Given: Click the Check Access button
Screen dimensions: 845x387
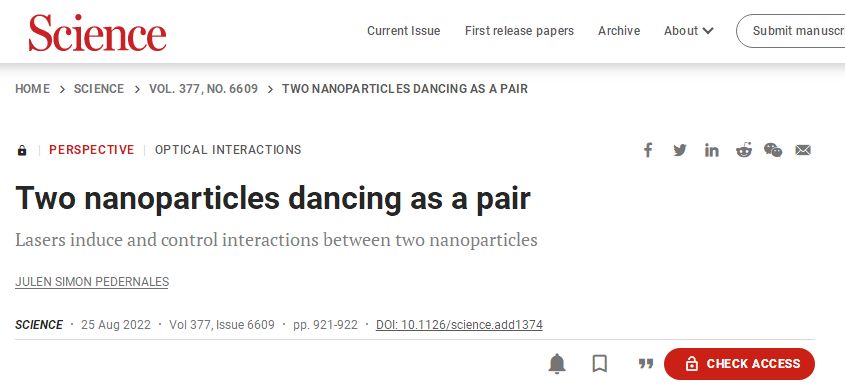Looking at the screenshot, I should [739, 364].
